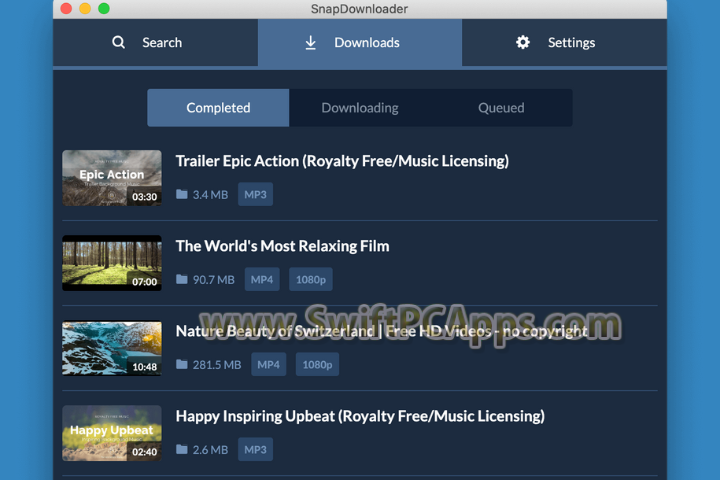
Task: Open folder icon beside 3.4 MB
Action: [182, 194]
